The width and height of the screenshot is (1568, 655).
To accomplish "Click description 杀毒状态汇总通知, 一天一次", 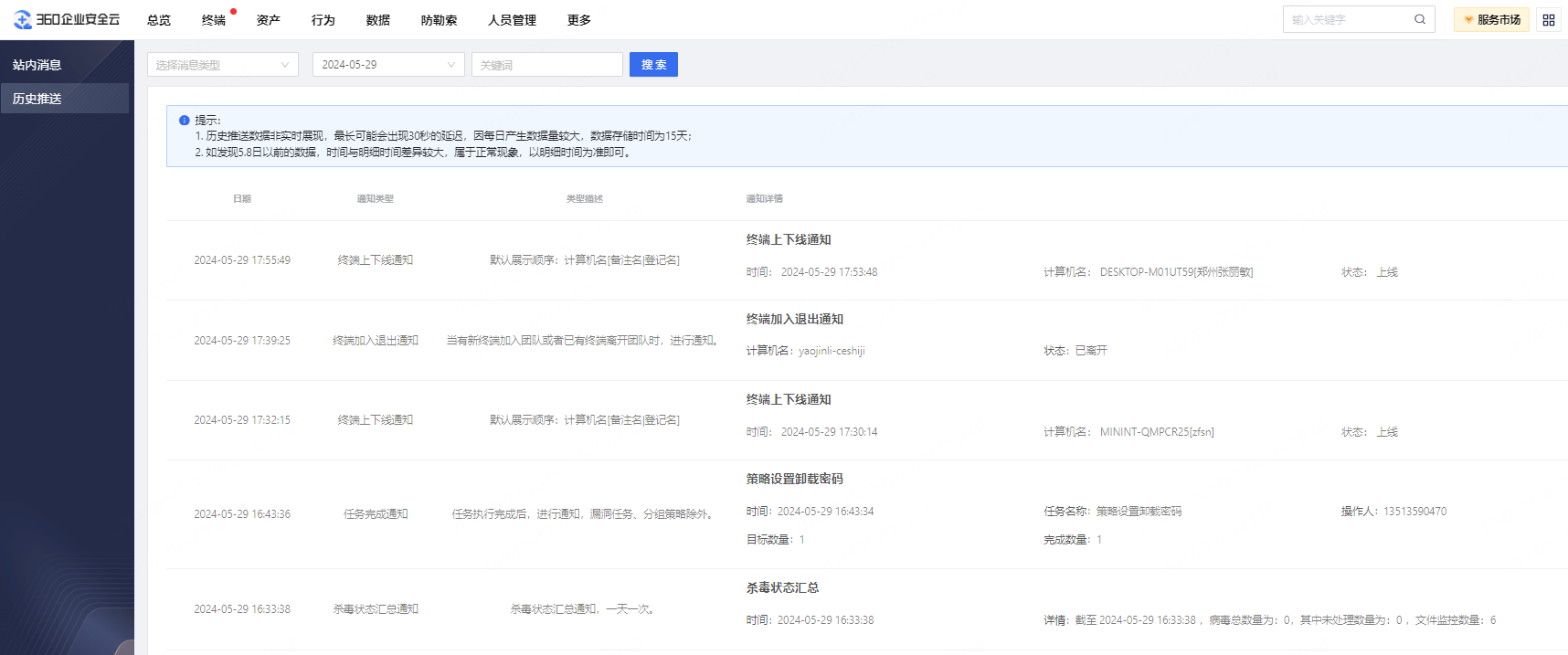I will 585,609.
